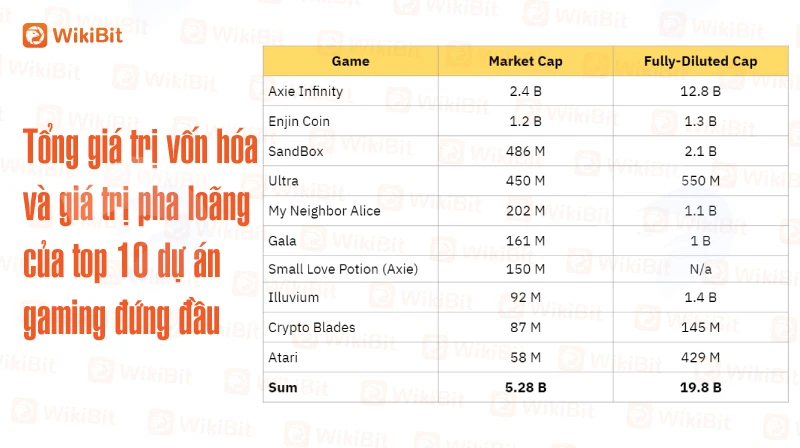This screenshot has height=448, width=800.
Task: Select the Game column header
Action: pos(351,61)
